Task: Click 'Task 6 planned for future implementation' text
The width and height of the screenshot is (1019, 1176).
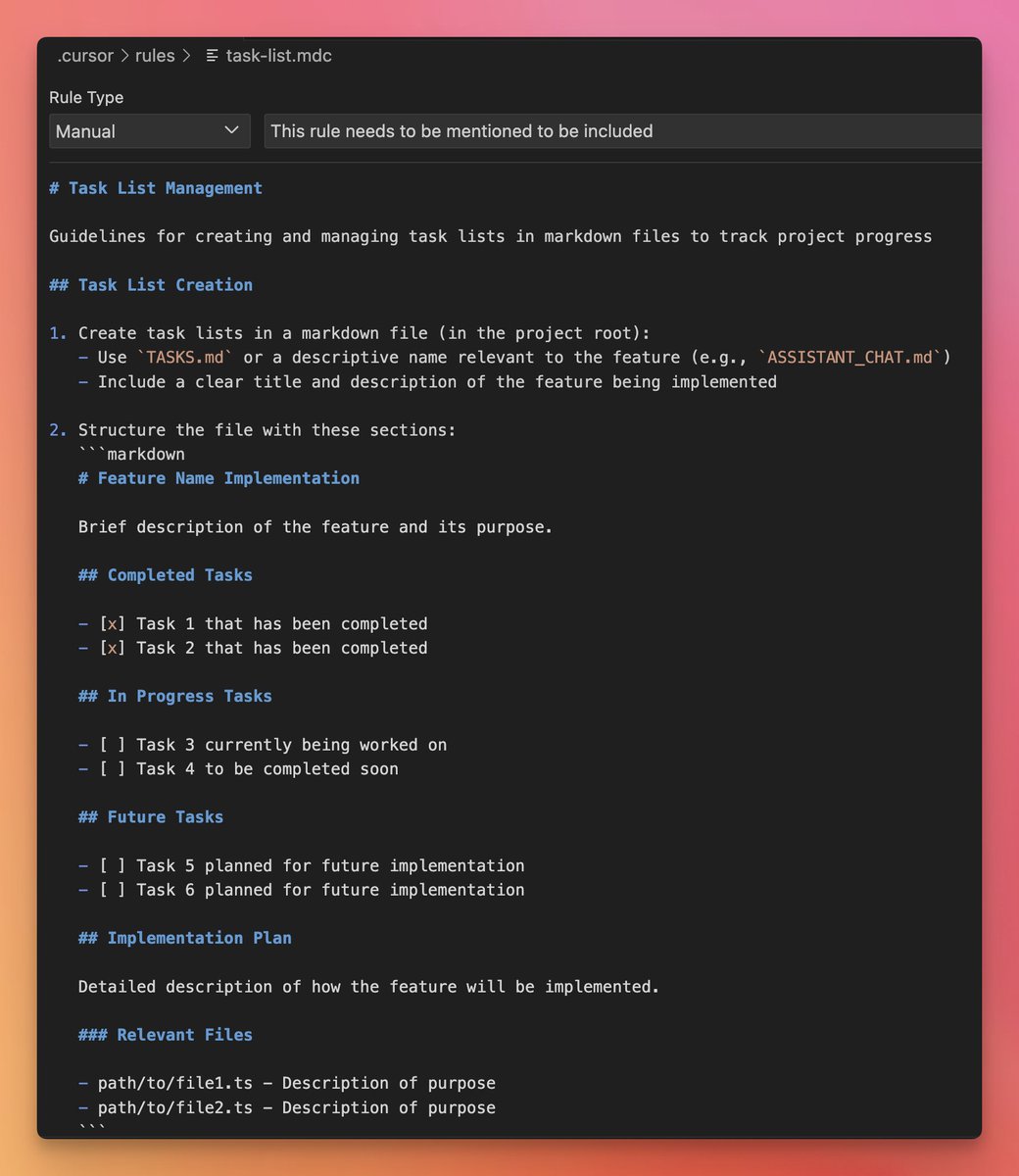Action: click(330, 890)
